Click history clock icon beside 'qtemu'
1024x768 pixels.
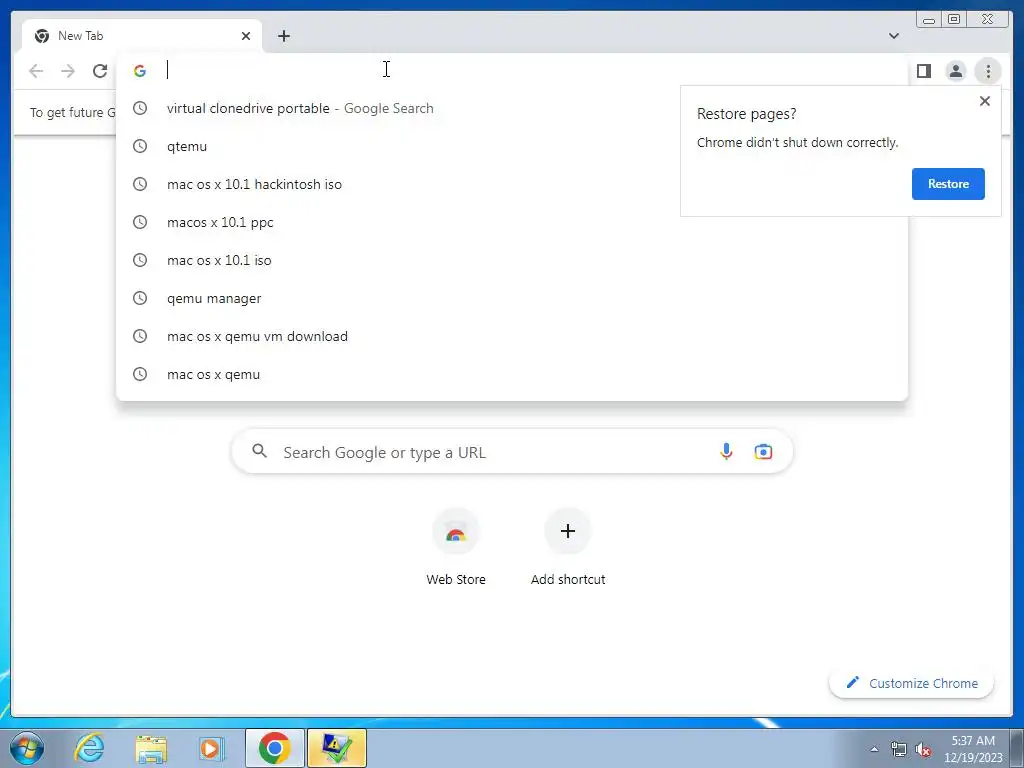pyautogui.click(x=140, y=146)
